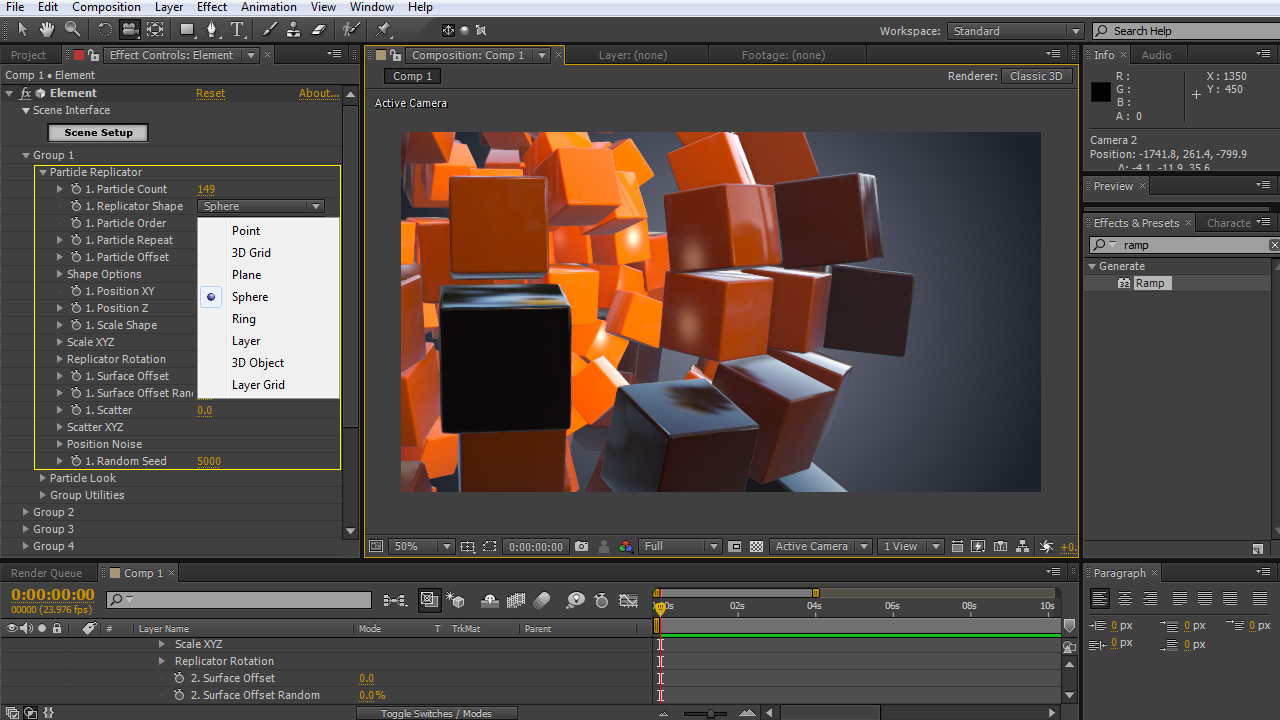The image size is (1280, 720).
Task: Click the Scene Setup button
Action: (98, 132)
